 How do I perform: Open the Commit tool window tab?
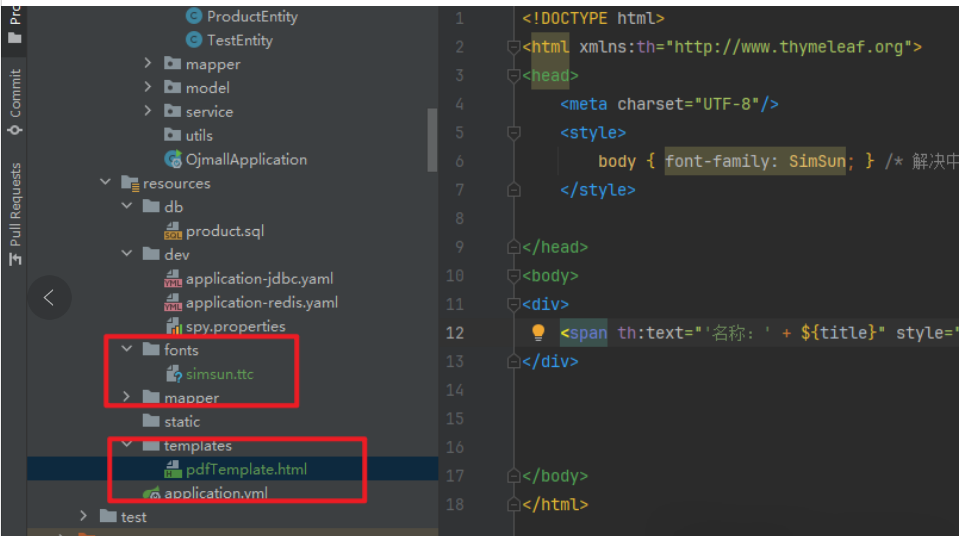[14, 102]
